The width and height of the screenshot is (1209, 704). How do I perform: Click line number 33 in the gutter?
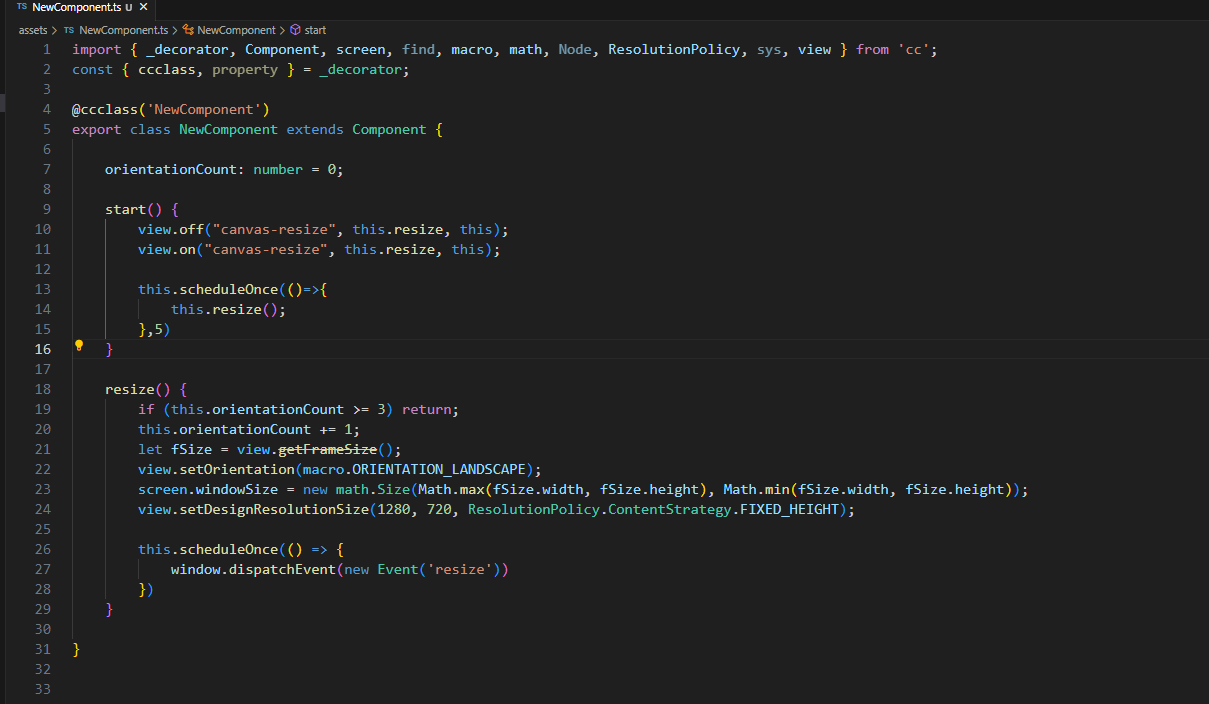[43, 689]
